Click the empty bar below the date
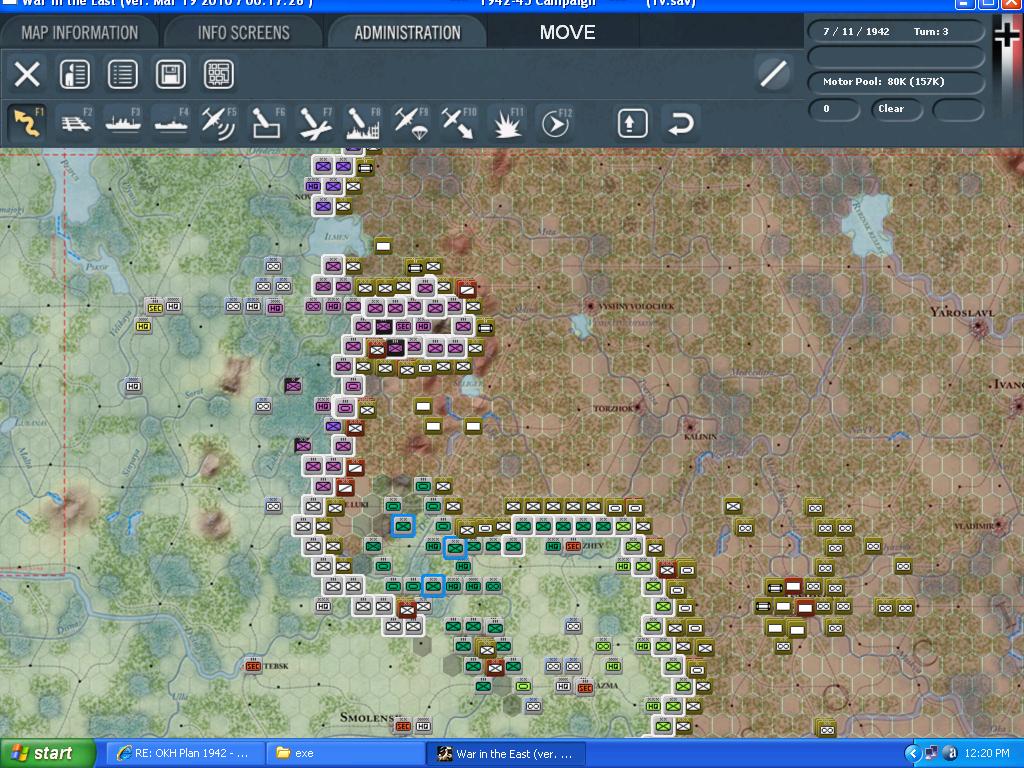 coord(895,56)
